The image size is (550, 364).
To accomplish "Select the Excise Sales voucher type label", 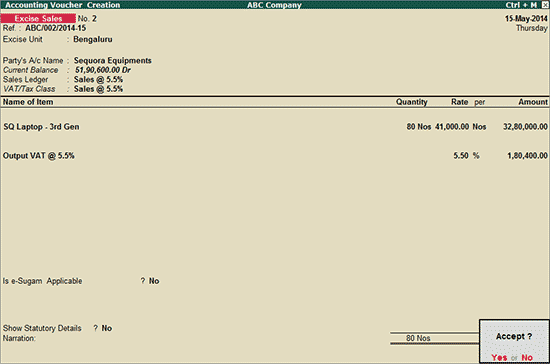I will click(x=38, y=18).
